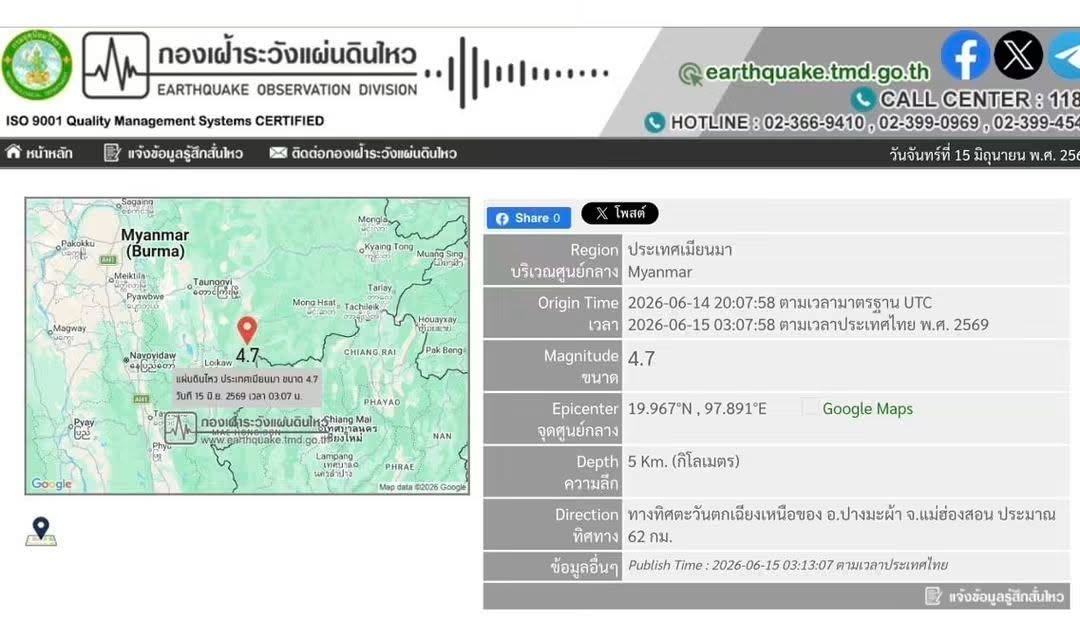Screen dimensions: 1080x620
Task: Click the ISO 9001 certified text
Action: click(x=165, y=121)
